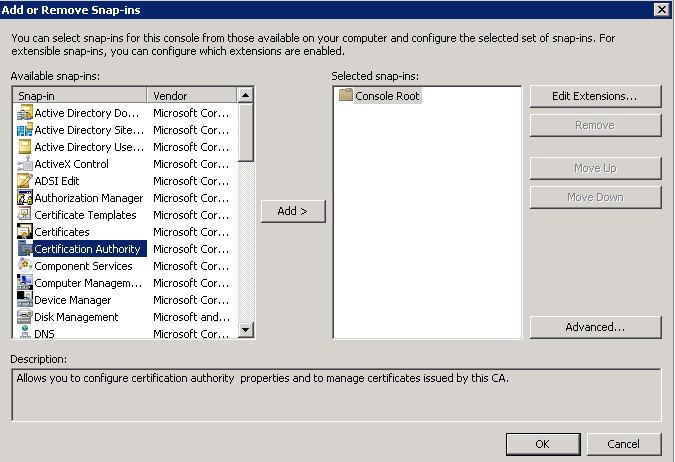Click the snap-ins list scrollbar thumb
Image resolution: width=675 pixels, height=462 pixels.
click(x=245, y=133)
